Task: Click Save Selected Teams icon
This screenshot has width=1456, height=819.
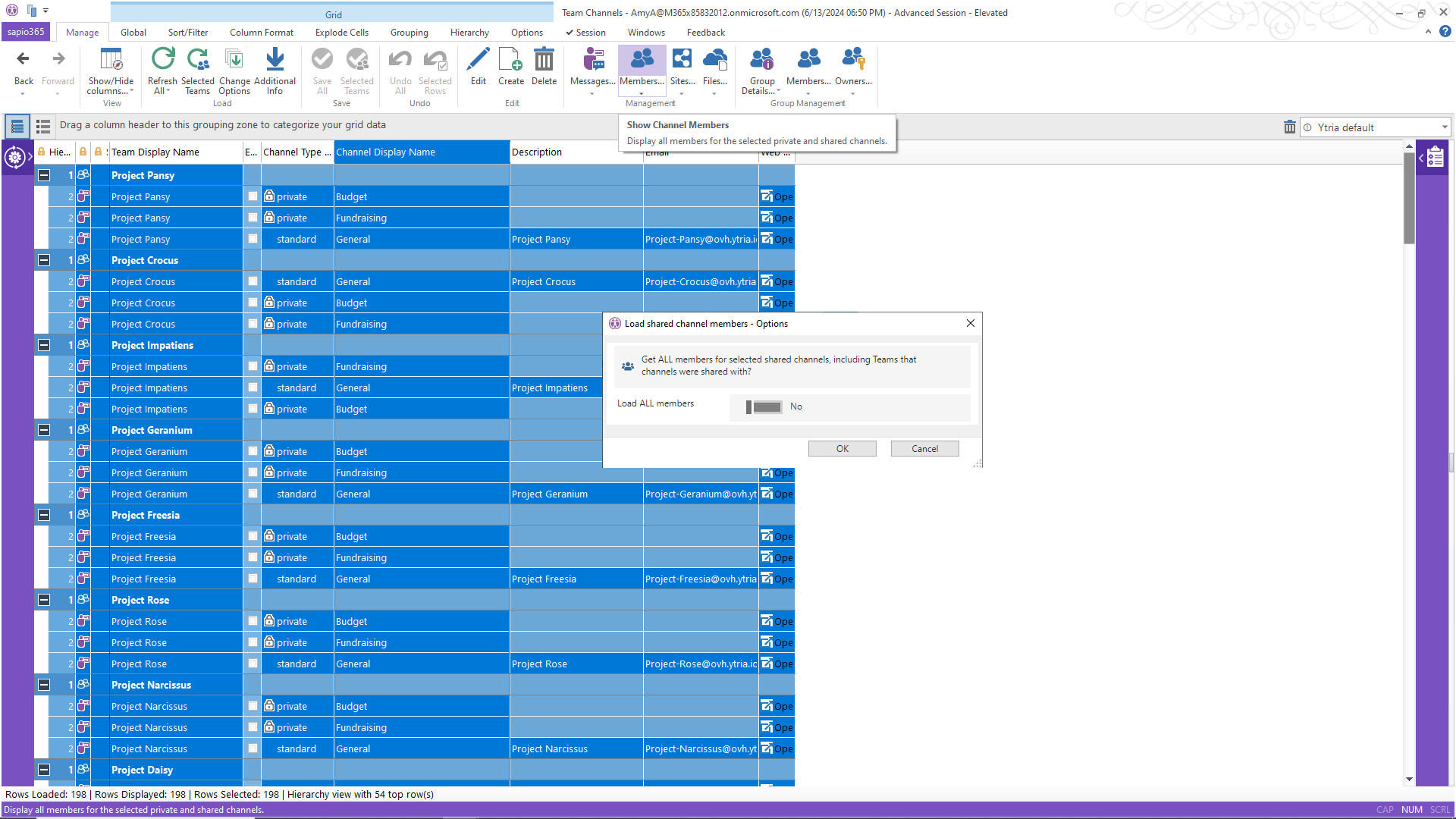Action: (357, 59)
